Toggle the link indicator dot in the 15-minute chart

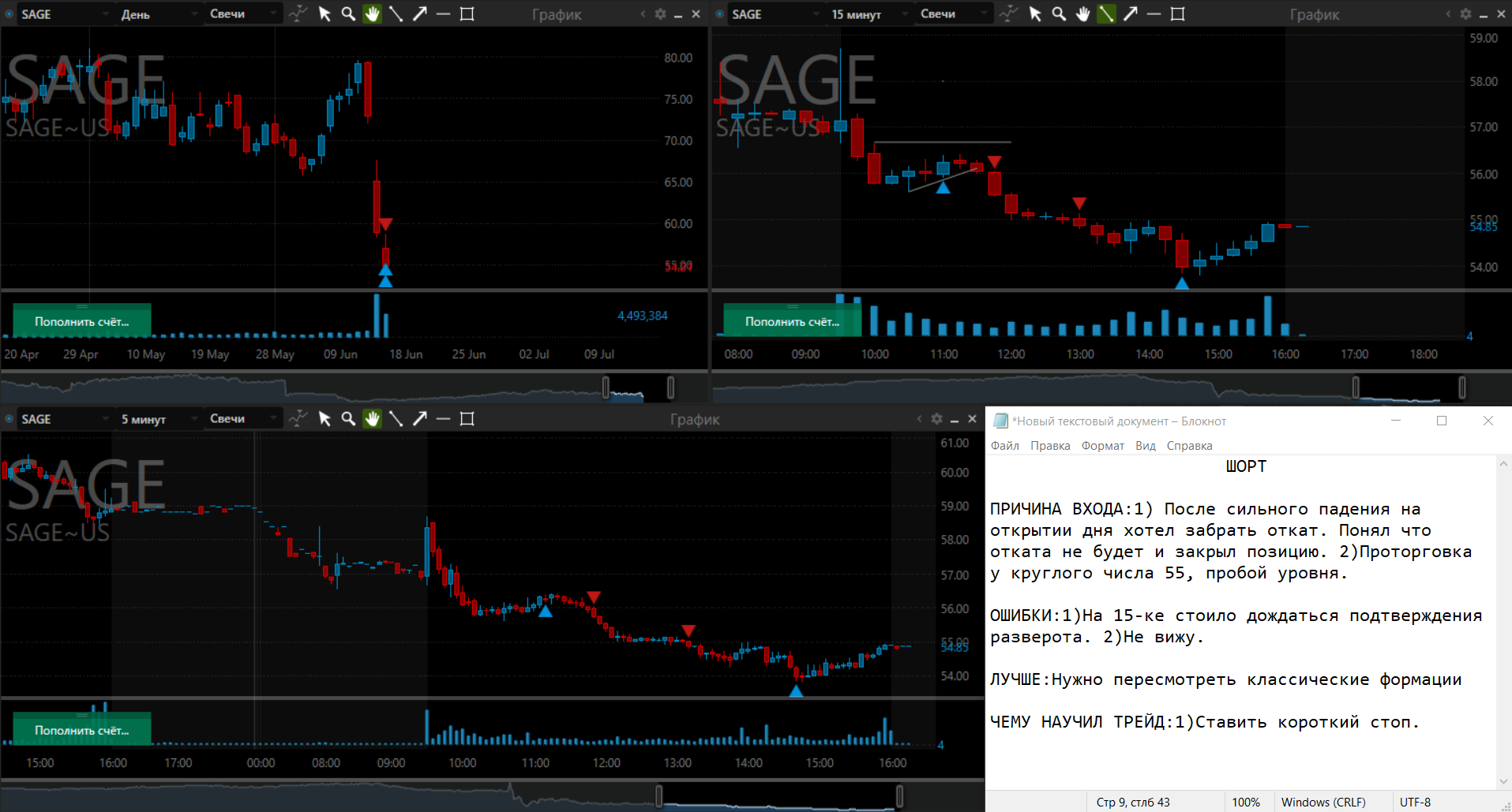720,14
